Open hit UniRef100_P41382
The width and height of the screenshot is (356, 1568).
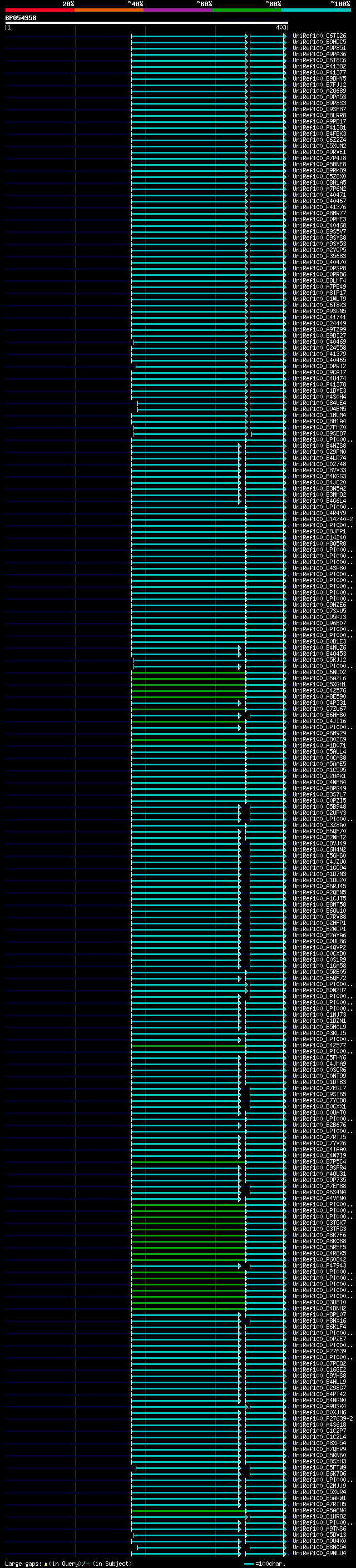tap(319, 66)
